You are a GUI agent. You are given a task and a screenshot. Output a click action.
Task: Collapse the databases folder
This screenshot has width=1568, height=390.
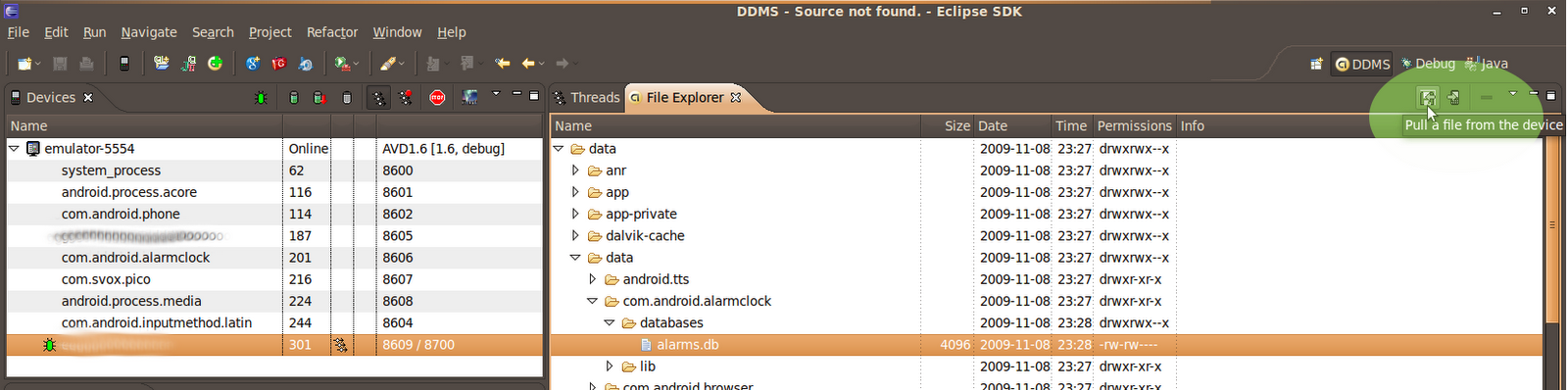point(609,322)
